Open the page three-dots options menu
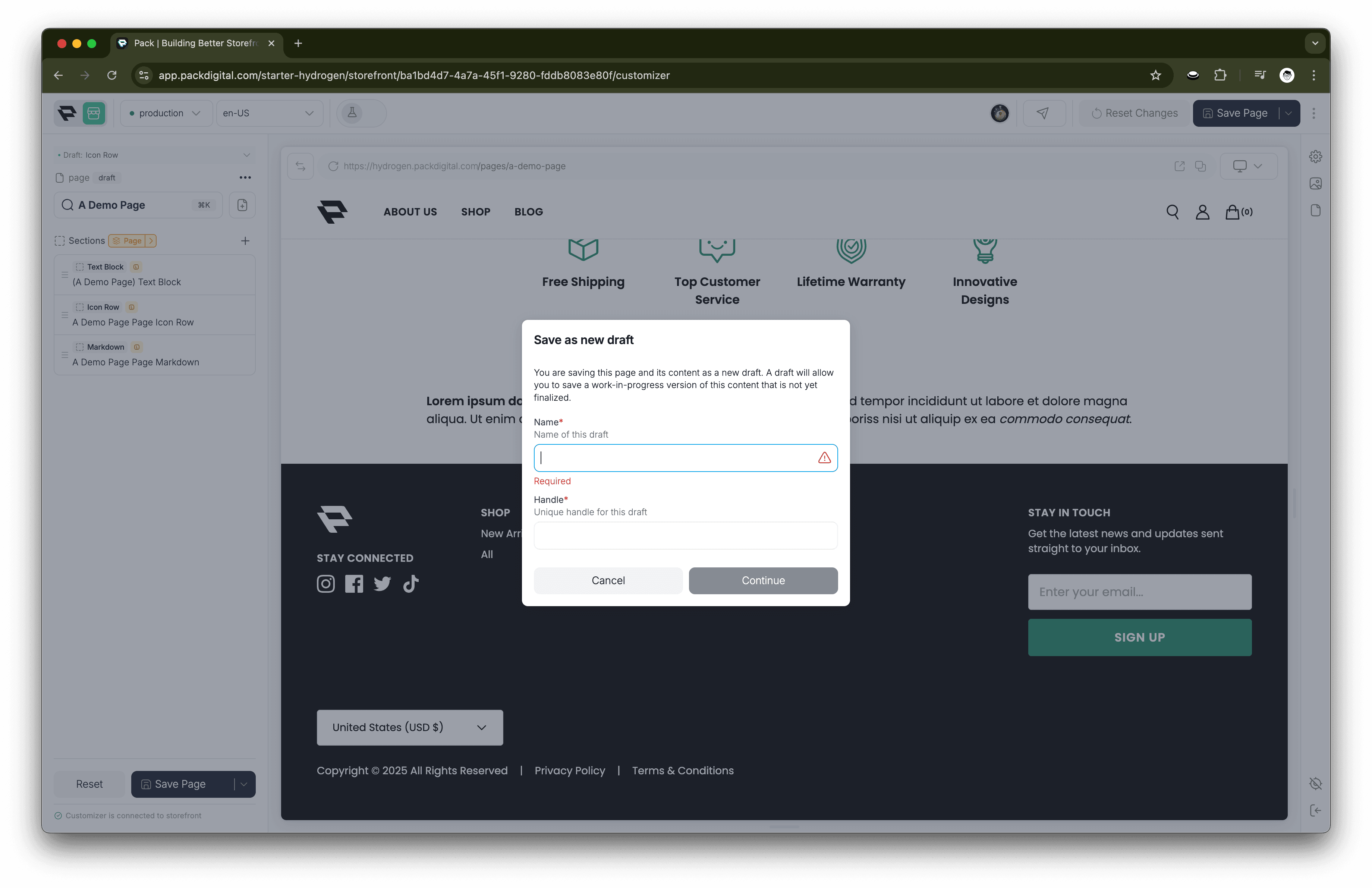The image size is (1372, 888). tap(245, 177)
